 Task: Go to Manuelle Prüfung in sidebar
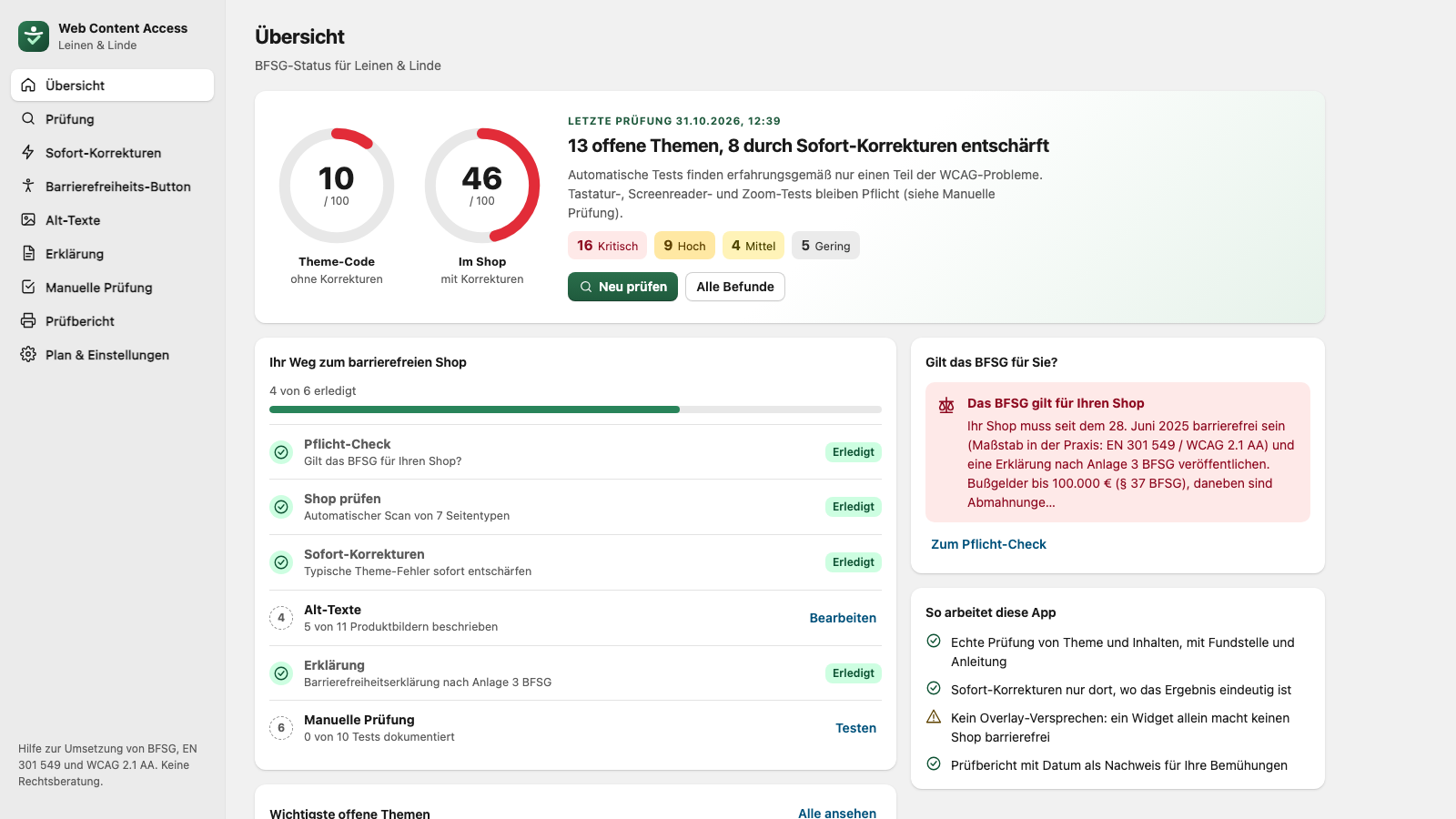point(112,287)
